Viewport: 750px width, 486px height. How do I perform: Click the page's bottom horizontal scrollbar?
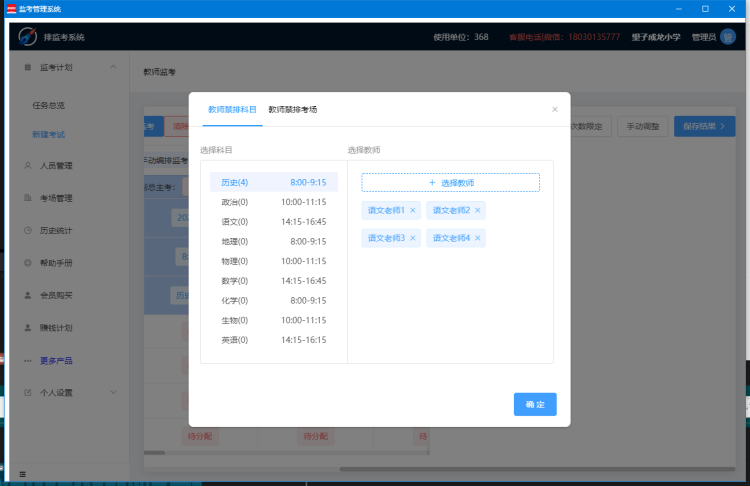[x=537, y=469]
